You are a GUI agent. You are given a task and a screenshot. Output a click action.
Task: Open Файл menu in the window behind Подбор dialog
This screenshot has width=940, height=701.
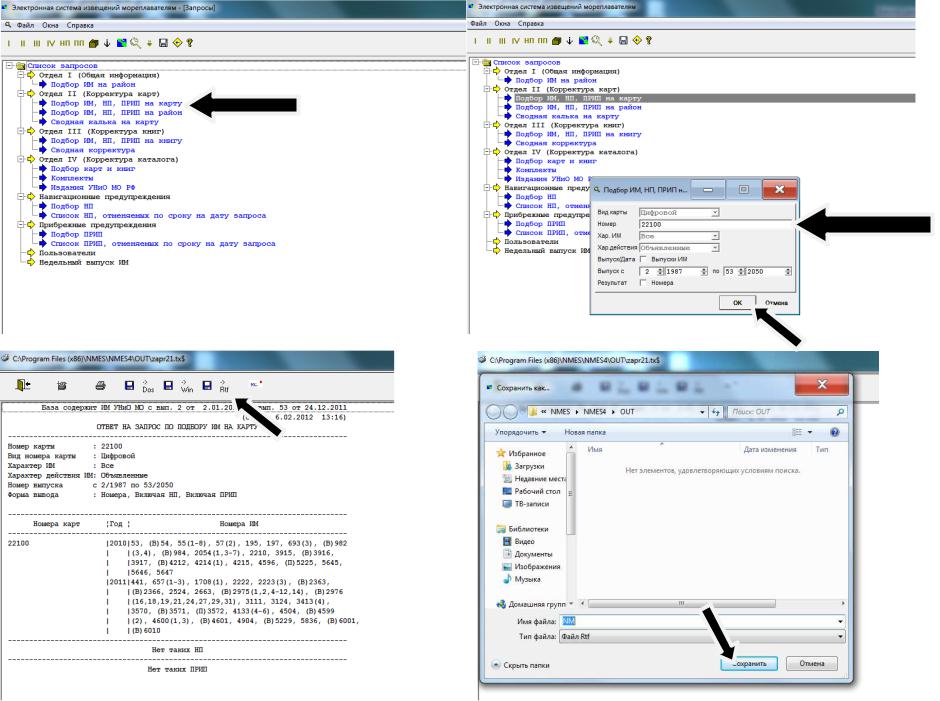pyautogui.click(x=478, y=23)
